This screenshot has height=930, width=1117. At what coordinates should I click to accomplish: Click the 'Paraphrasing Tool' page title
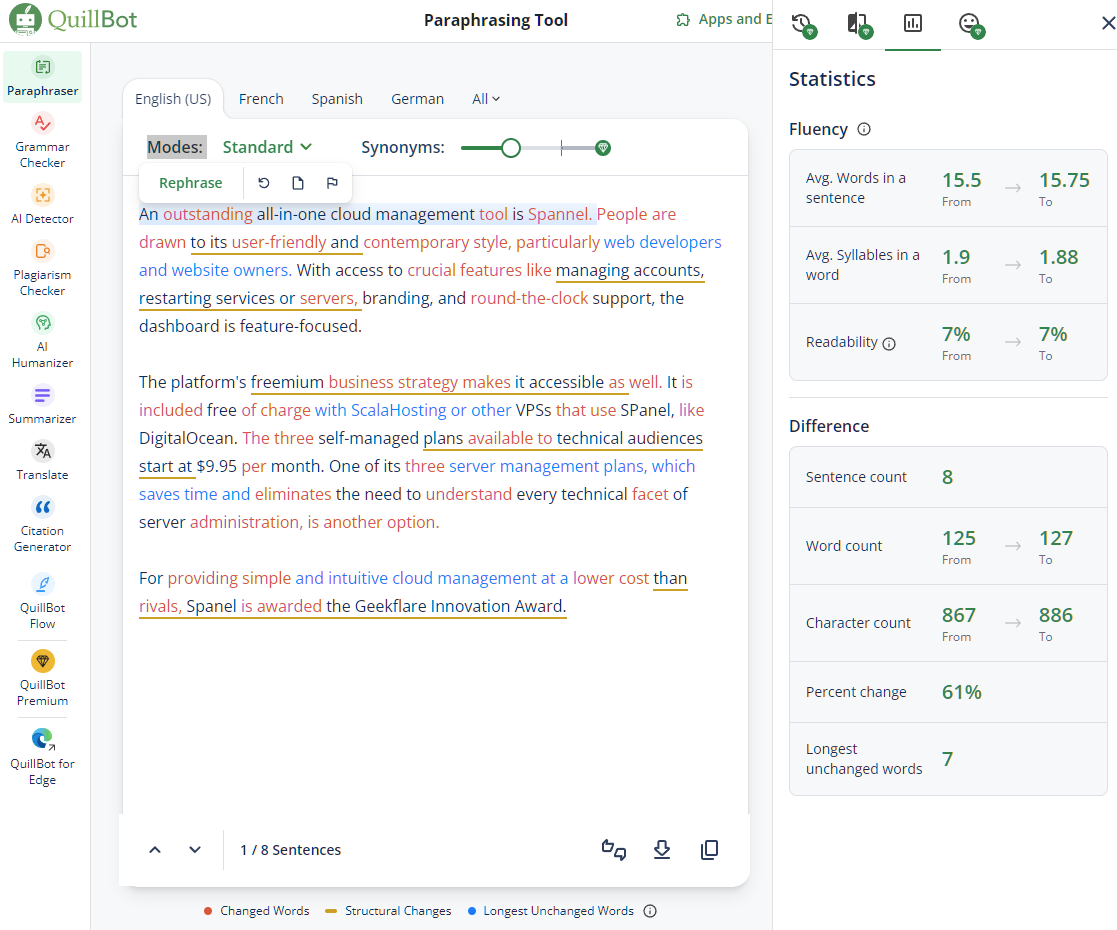[496, 20]
